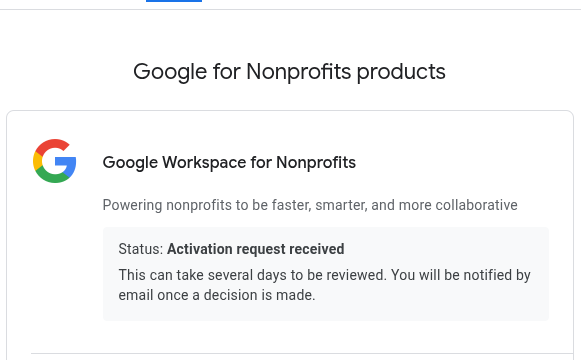581x360 pixels.
Task: Click the line email once a decision is made
Action: pyautogui.click(x=217, y=295)
